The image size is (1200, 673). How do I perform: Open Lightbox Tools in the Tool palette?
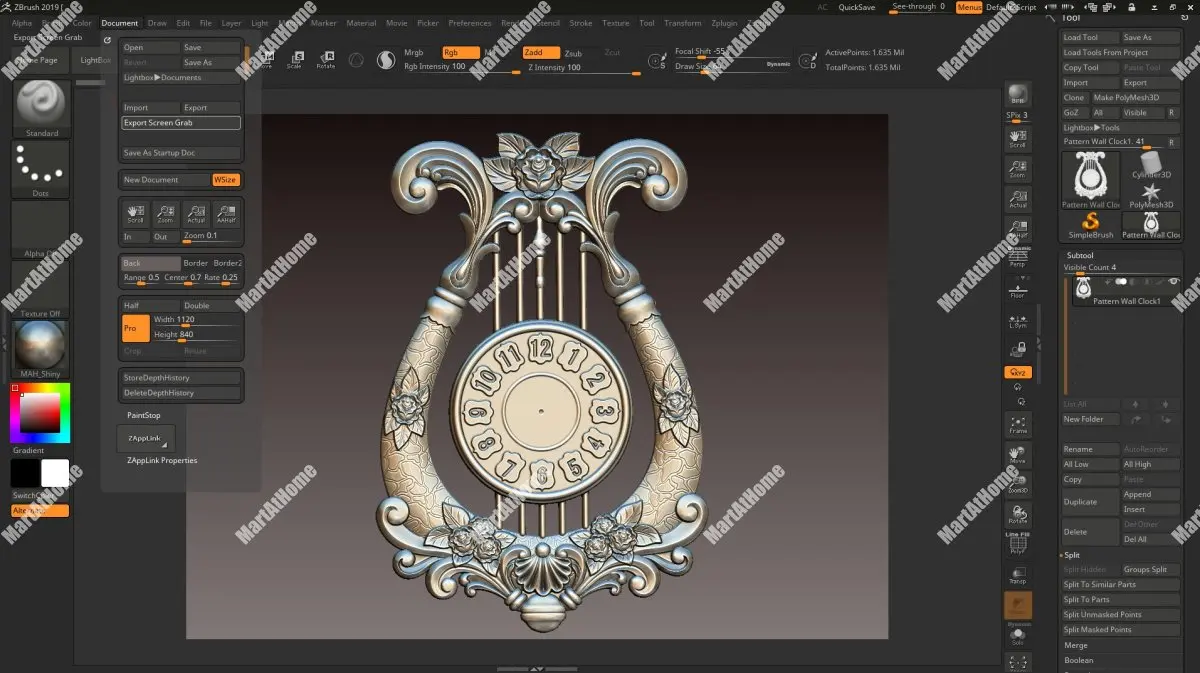point(1120,128)
